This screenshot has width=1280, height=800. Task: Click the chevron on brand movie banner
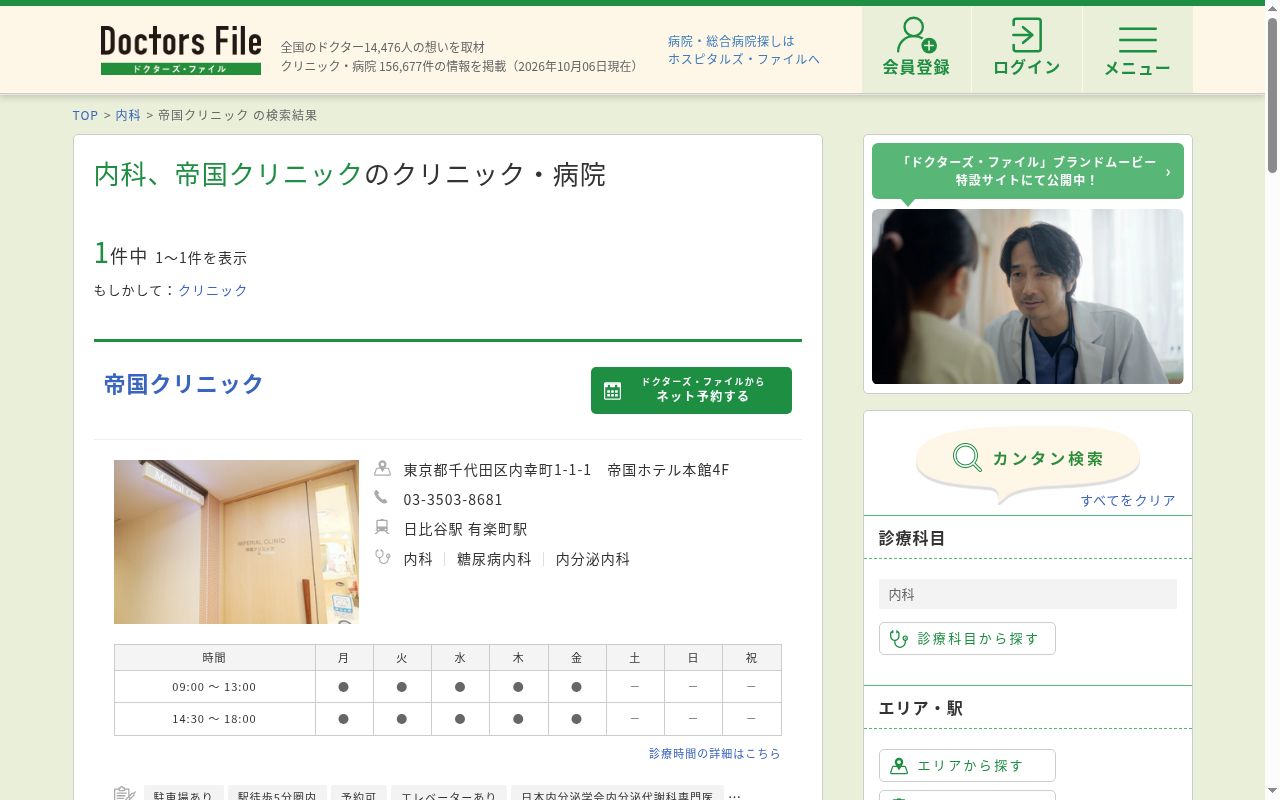pyautogui.click(x=1168, y=172)
